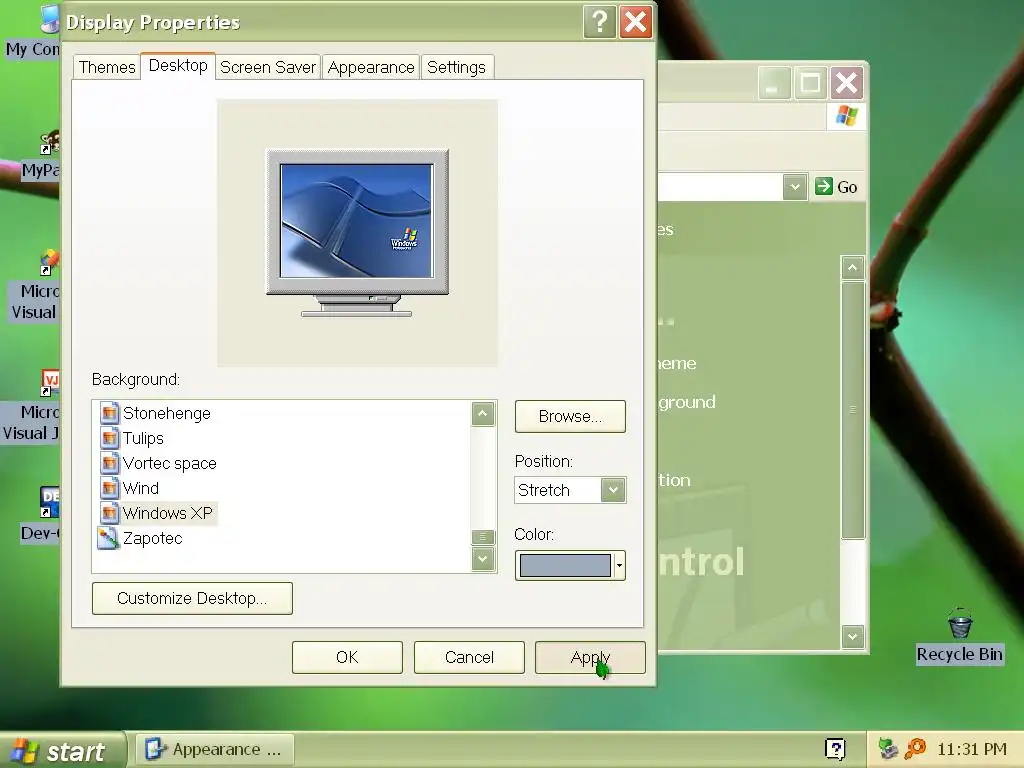Viewport: 1024px width, 768px height.
Task: Click the taskbar help question-mark icon
Action: pyautogui.click(x=835, y=749)
